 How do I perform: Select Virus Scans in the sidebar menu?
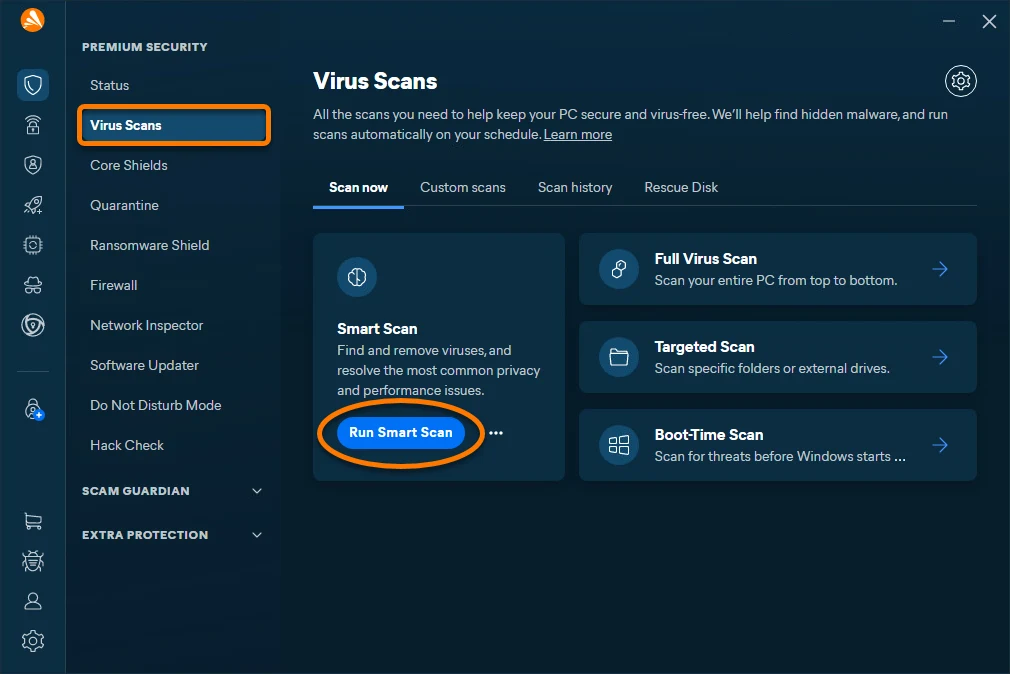[173, 125]
